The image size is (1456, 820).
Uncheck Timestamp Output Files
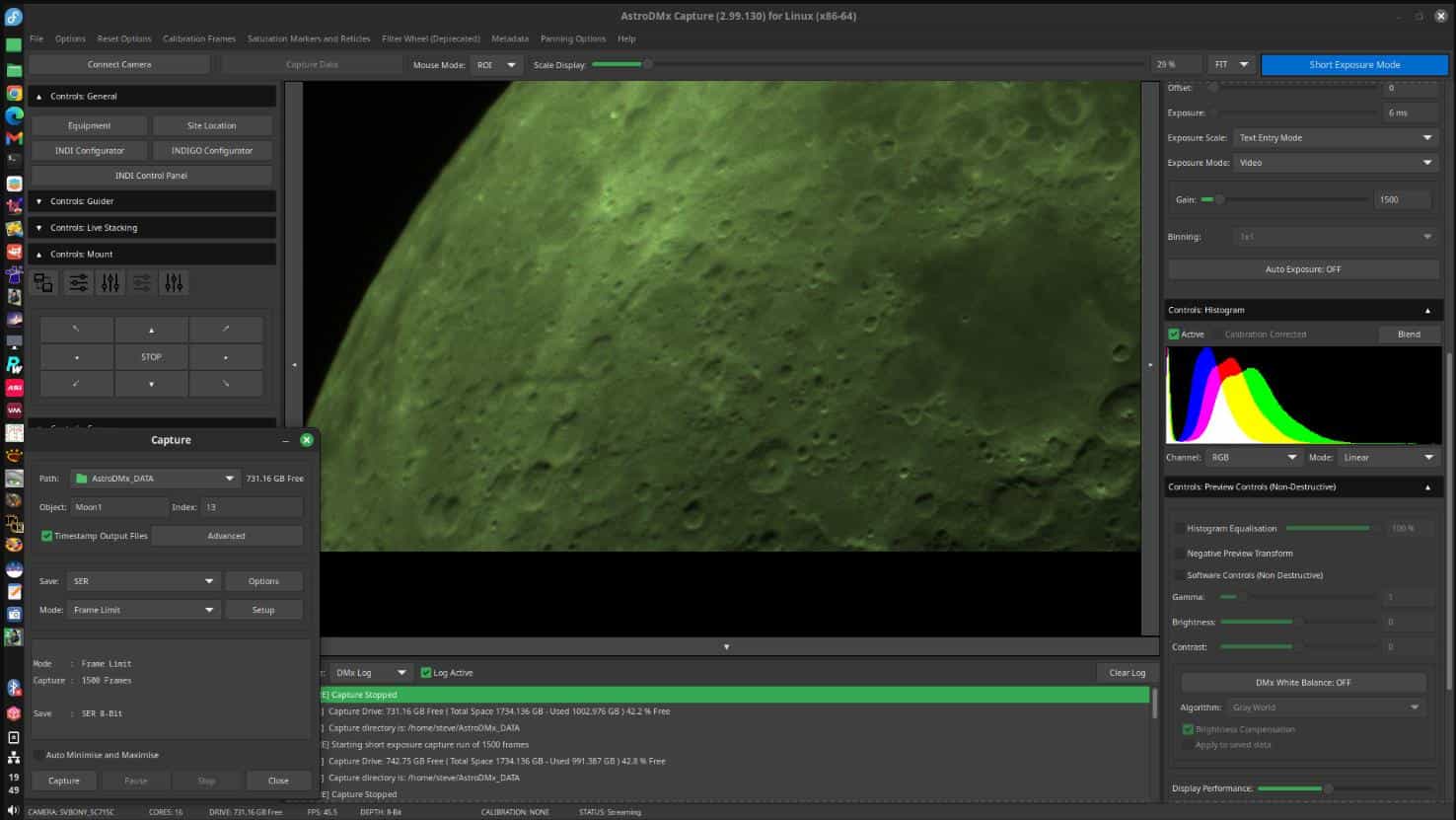point(46,536)
